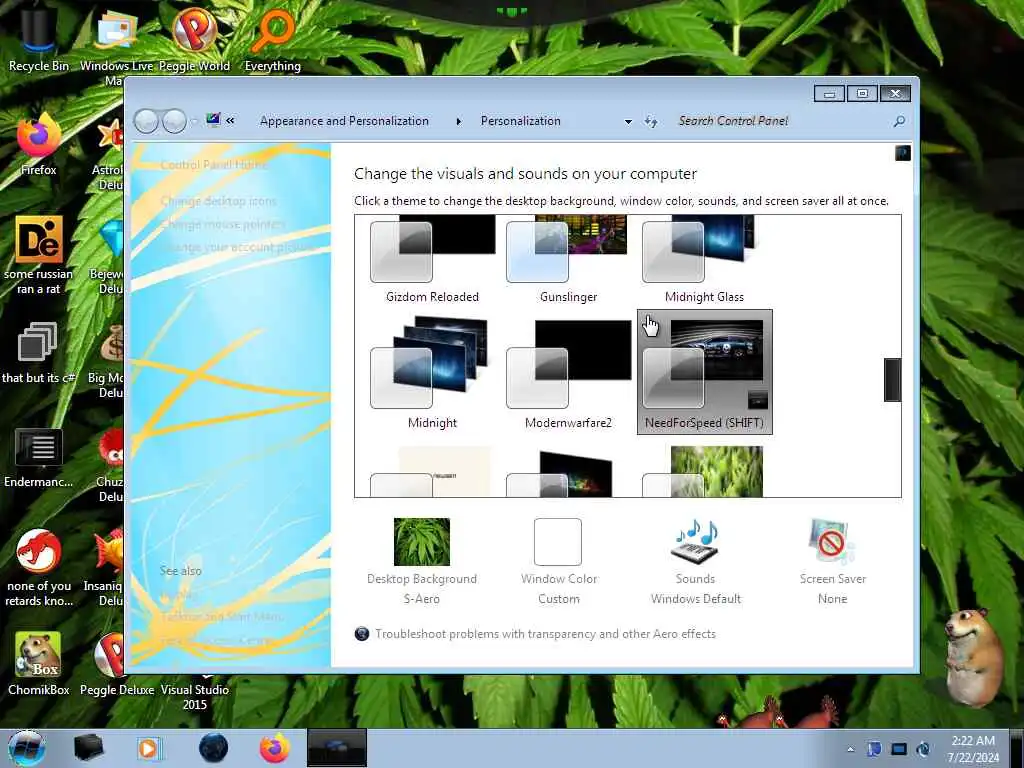Click the search magnifier icon

(x=899, y=121)
